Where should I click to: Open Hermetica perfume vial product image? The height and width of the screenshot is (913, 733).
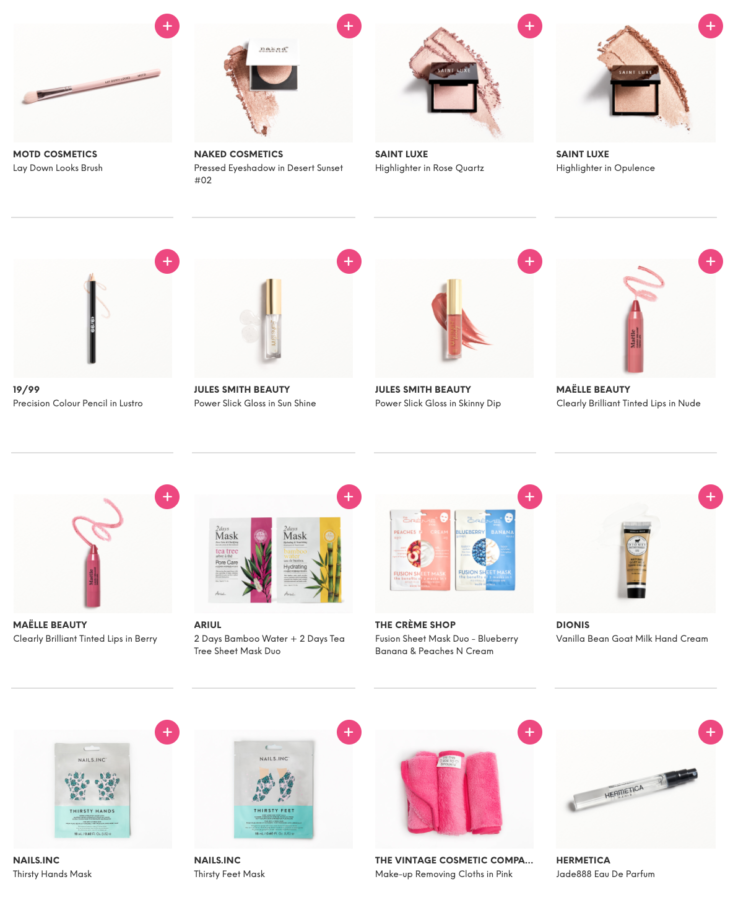point(636,789)
